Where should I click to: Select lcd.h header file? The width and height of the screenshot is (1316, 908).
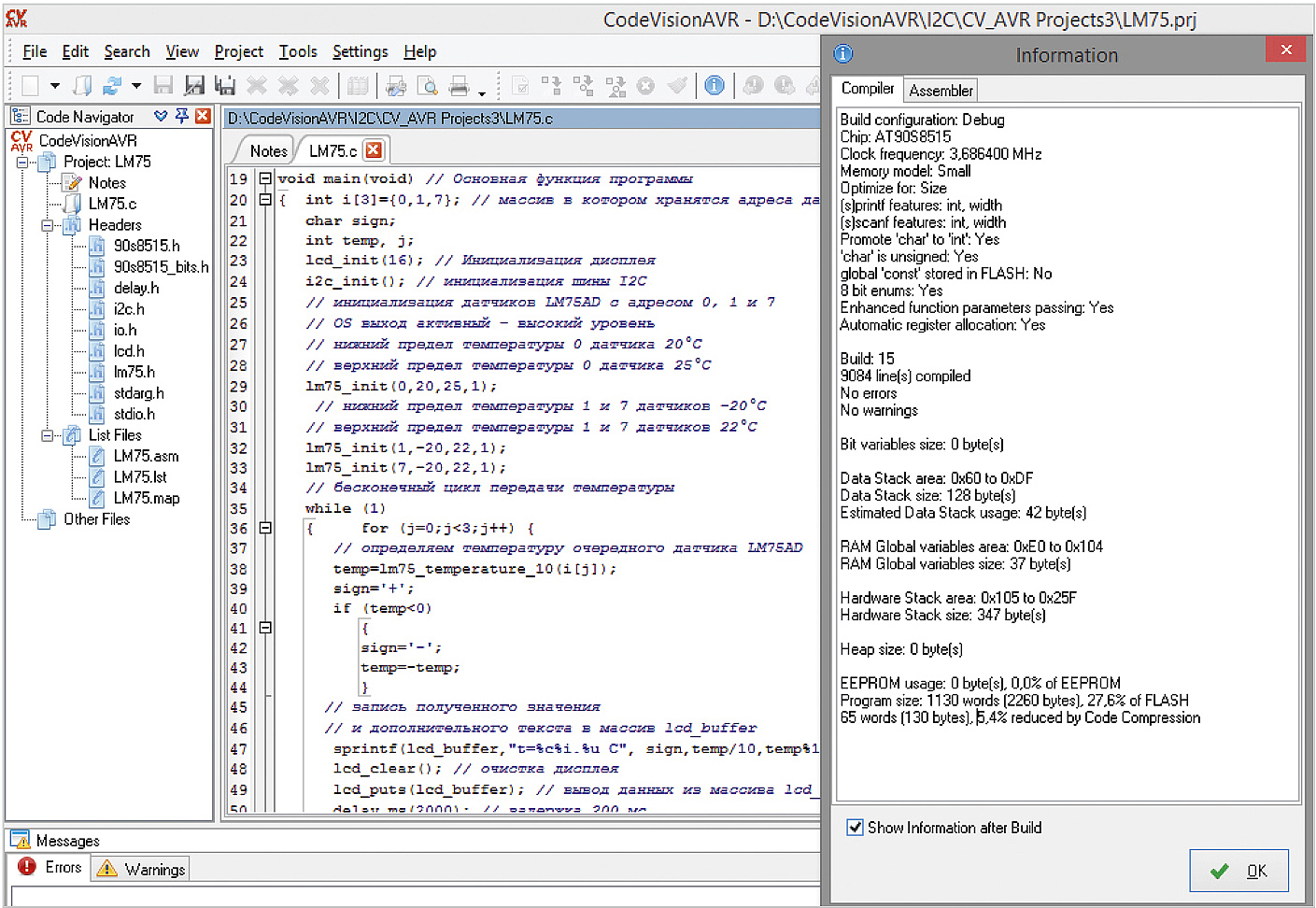click(129, 351)
